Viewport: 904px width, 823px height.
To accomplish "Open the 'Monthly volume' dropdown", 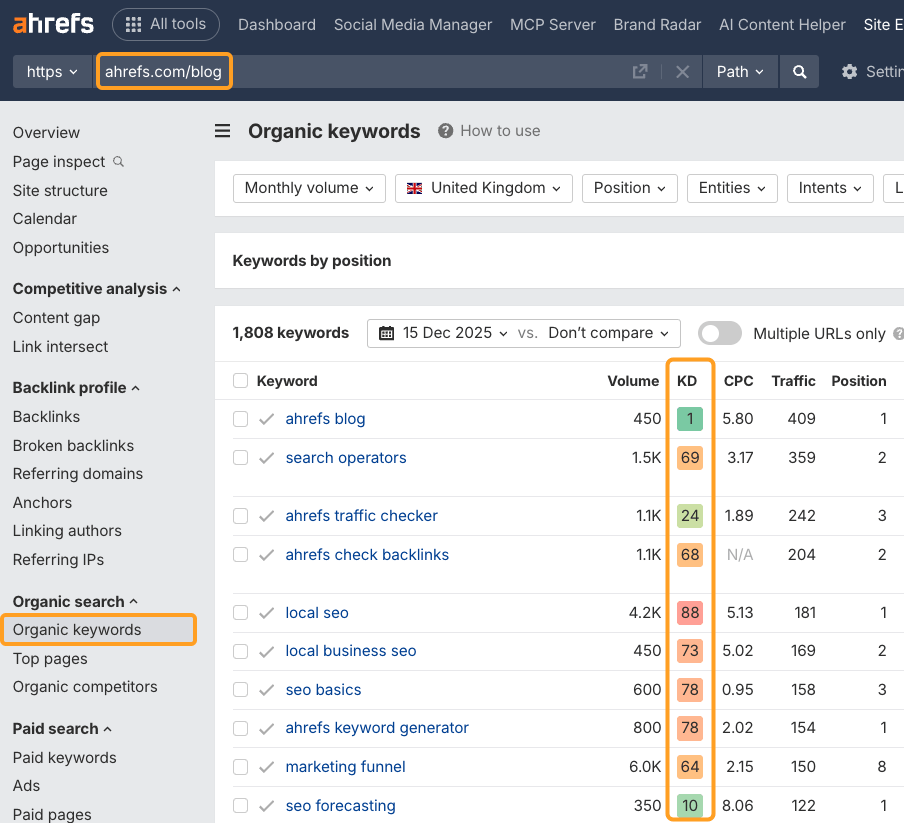I will tap(308, 188).
